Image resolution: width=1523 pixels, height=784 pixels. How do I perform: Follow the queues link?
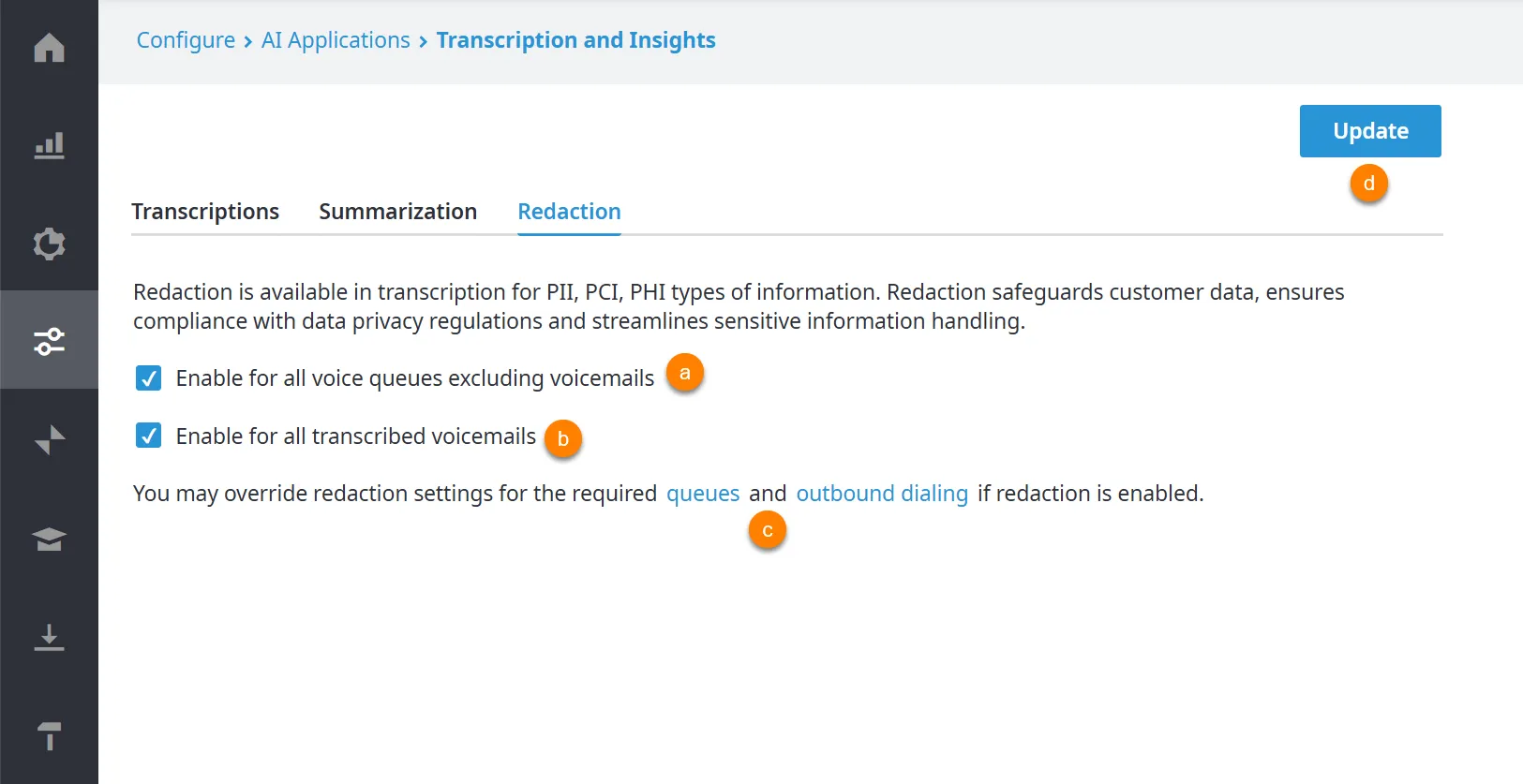703,494
